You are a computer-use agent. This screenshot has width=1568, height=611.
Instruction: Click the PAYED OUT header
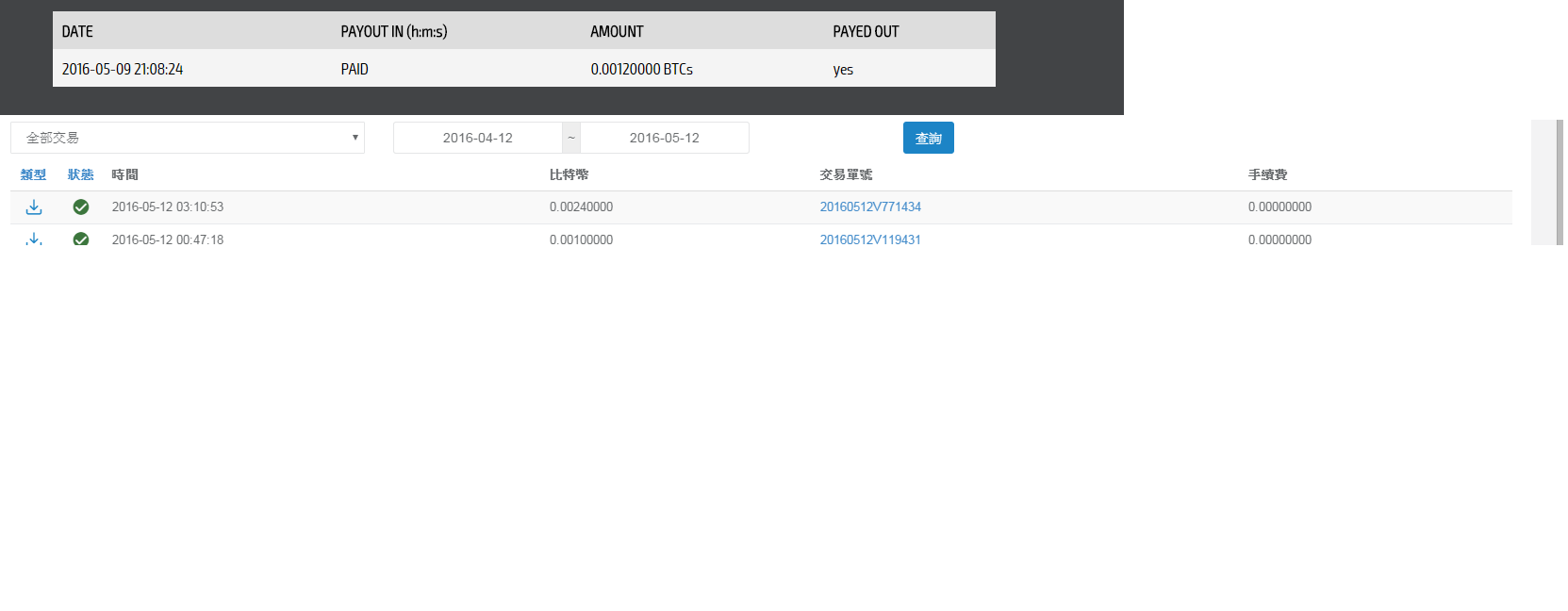(866, 31)
